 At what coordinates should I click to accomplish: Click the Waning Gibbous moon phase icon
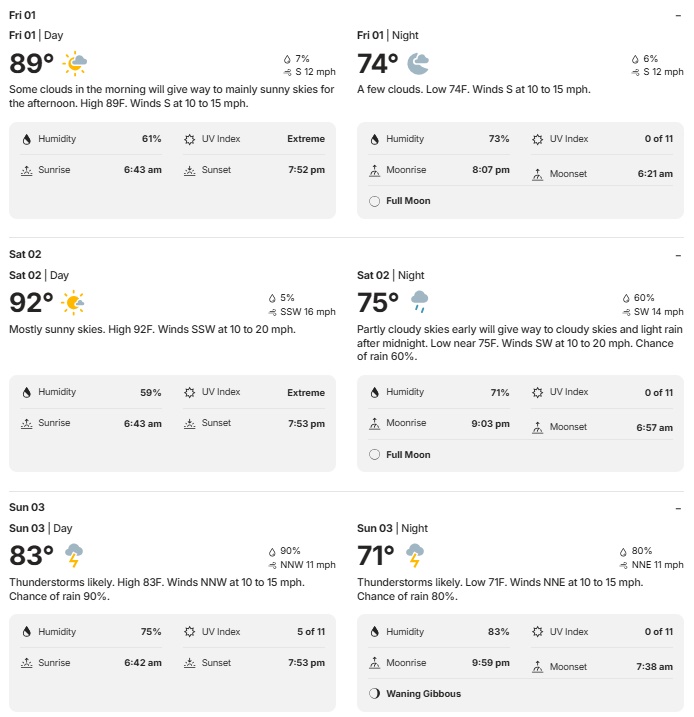(x=375, y=694)
